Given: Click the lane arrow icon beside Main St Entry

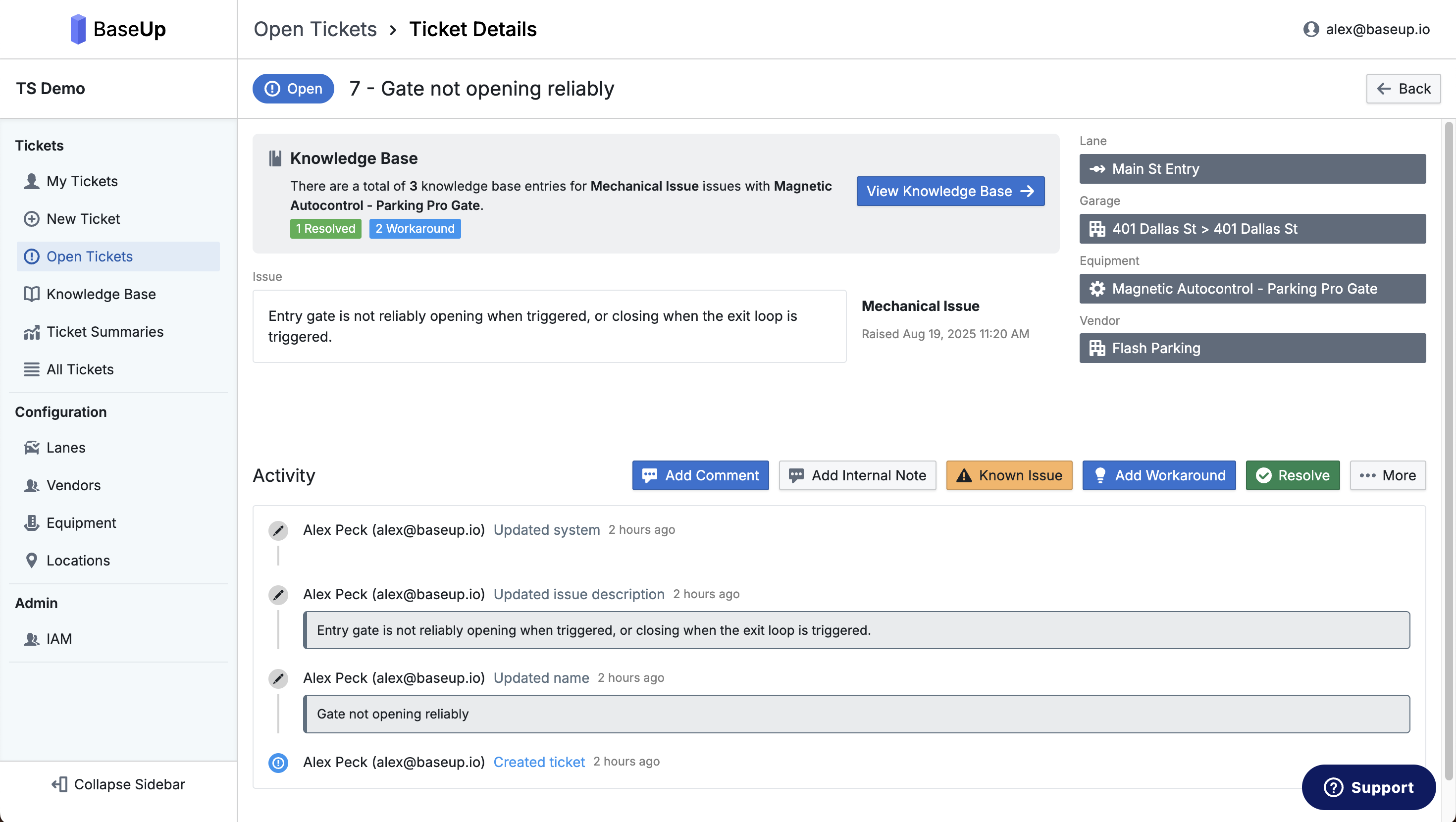Looking at the screenshot, I should pos(1097,169).
